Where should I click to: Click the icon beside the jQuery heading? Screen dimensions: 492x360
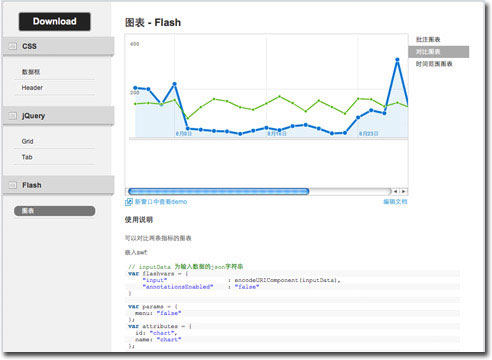point(13,116)
